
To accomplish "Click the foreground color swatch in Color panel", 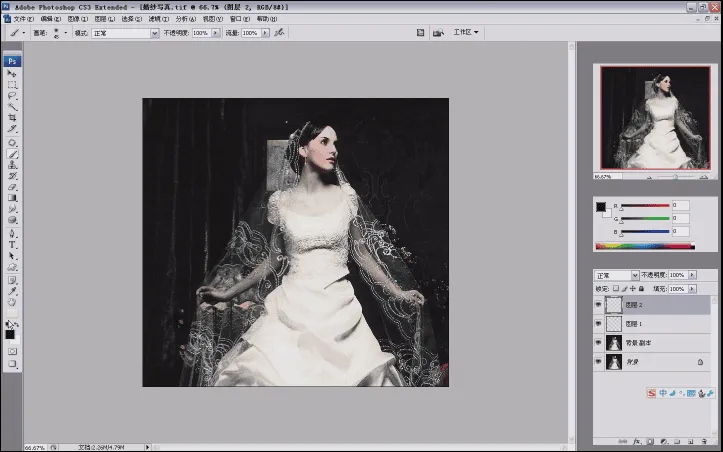I will tap(600, 207).
